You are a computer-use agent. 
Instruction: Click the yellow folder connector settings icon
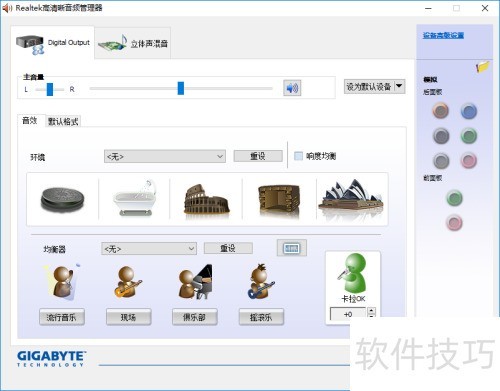pyautogui.click(x=482, y=67)
